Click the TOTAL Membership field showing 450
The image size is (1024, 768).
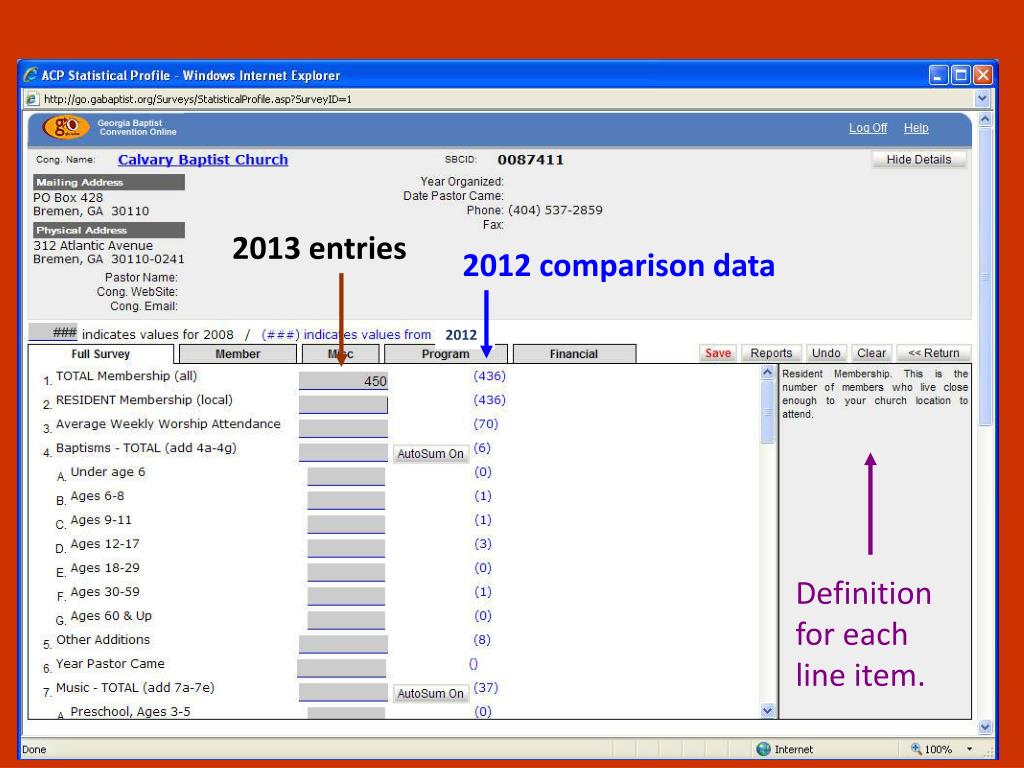[344, 381]
